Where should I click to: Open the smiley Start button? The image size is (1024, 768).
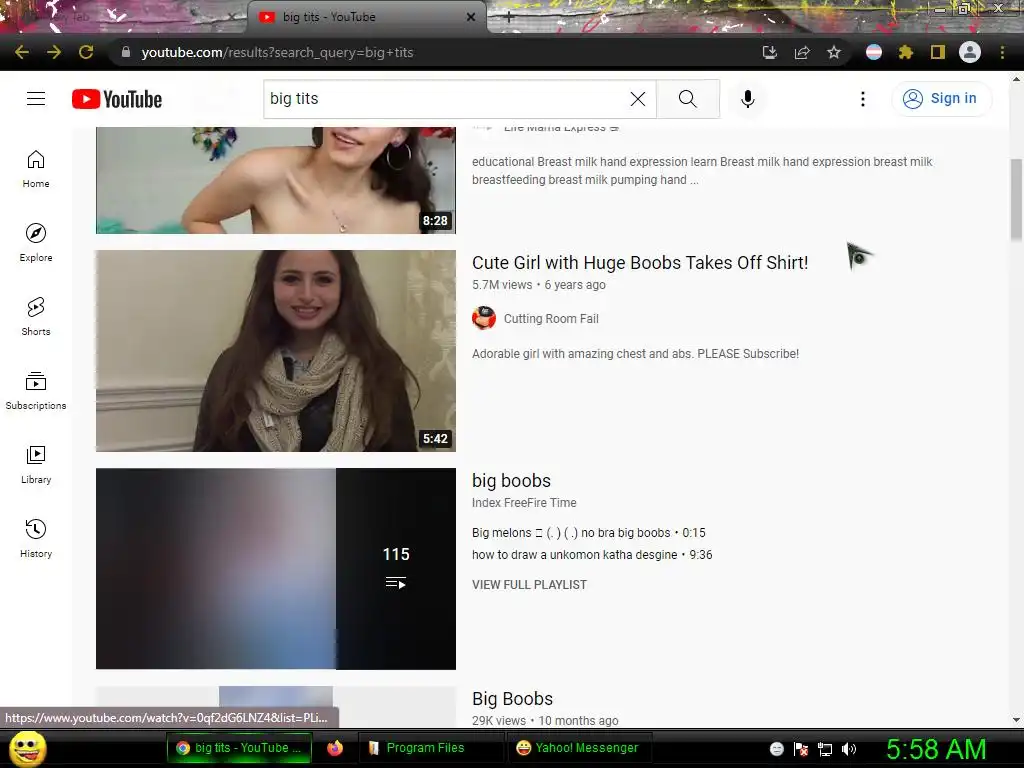28,748
